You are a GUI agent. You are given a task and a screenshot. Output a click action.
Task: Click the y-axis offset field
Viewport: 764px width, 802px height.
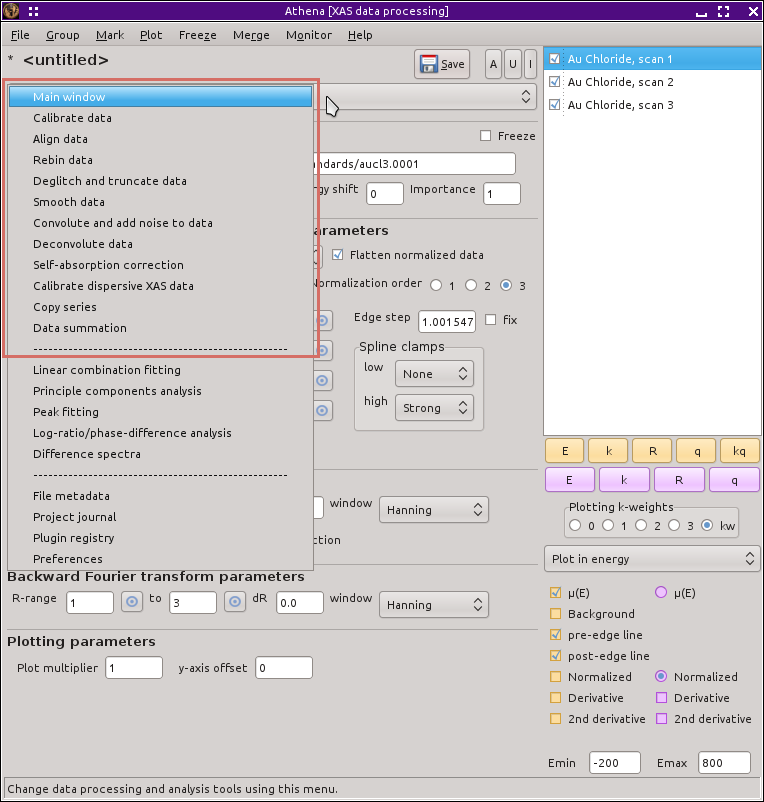[x=284, y=667]
